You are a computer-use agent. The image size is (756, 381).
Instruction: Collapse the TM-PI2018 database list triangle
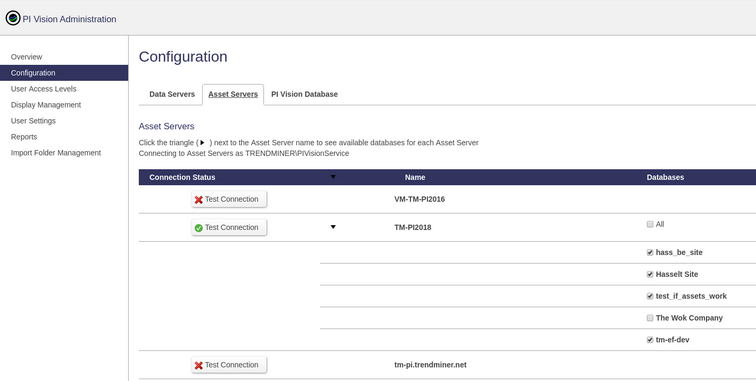point(333,227)
